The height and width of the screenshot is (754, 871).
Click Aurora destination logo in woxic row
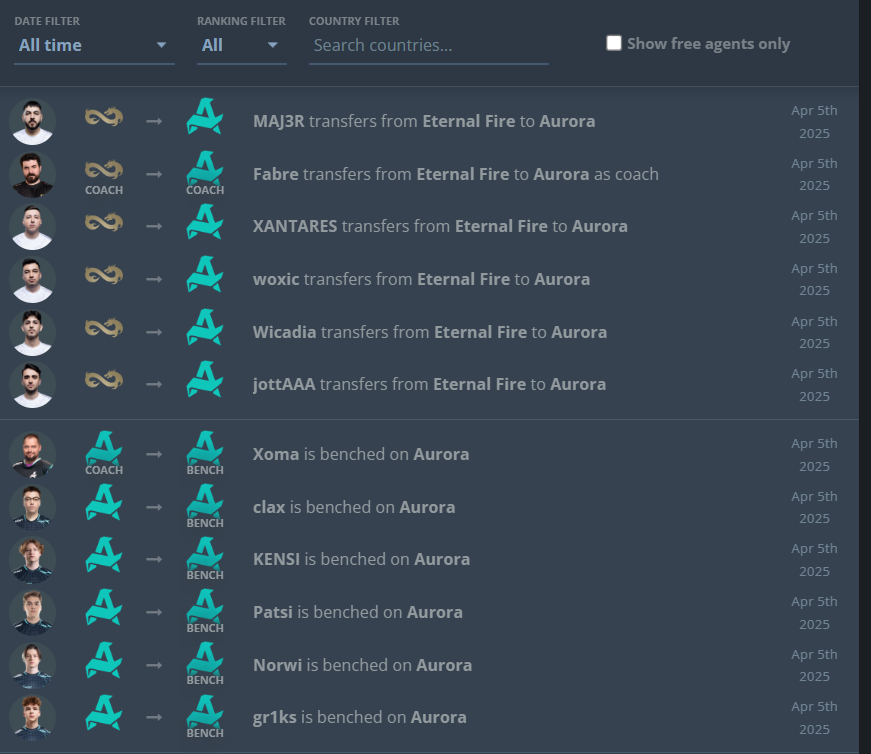tap(205, 274)
